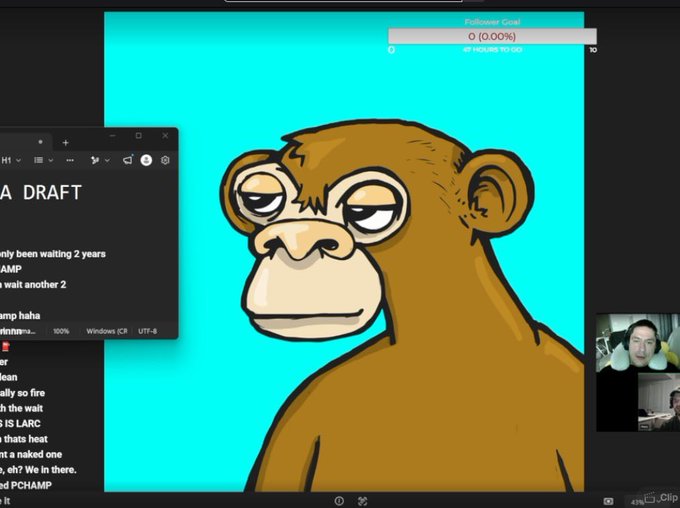The height and width of the screenshot is (508, 680).
Task: Click chat message ending 'thats heat'
Action: point(24,439)
